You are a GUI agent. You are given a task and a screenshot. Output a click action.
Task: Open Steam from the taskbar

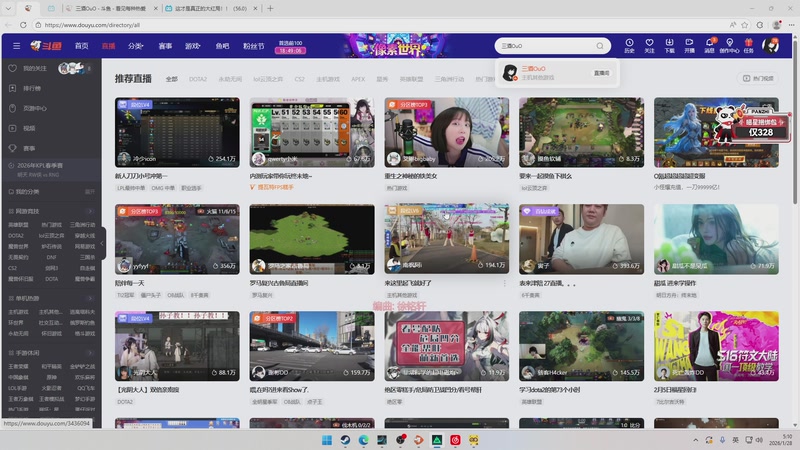(x=345, y=440)
